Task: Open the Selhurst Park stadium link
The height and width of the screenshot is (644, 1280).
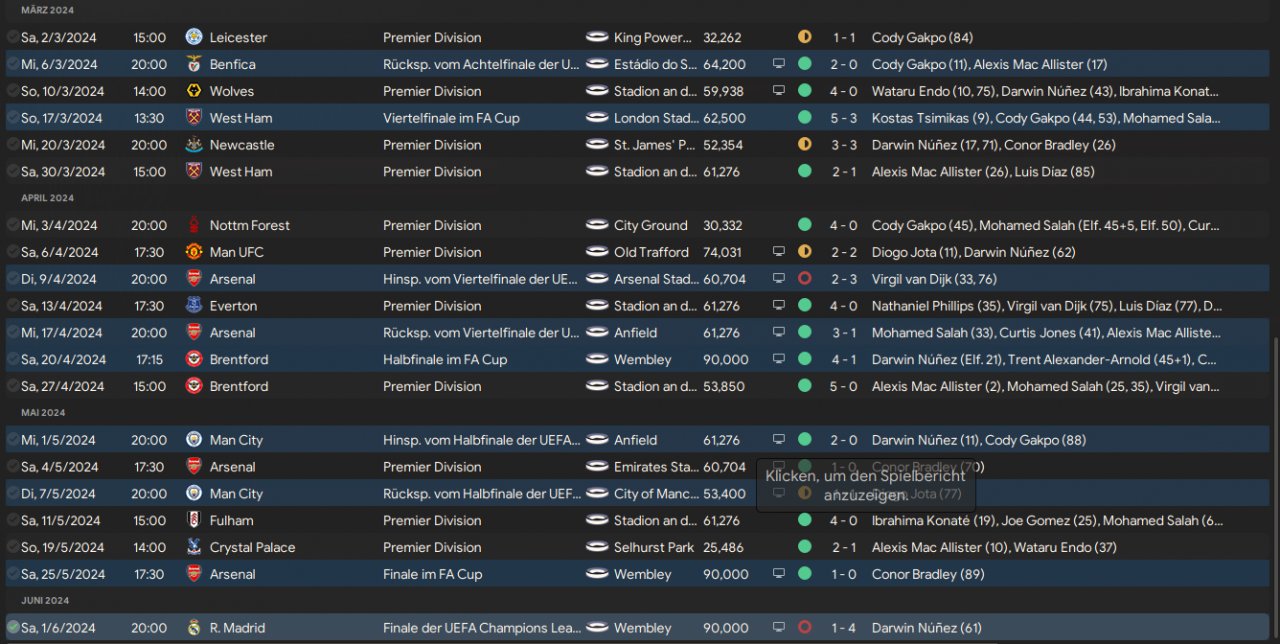Action: coord(654,547)
